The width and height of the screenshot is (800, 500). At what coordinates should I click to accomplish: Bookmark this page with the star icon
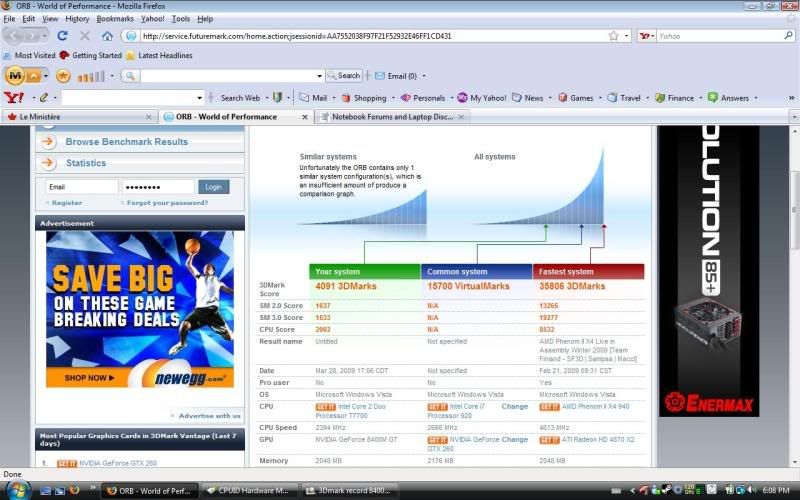coord(614,36)
